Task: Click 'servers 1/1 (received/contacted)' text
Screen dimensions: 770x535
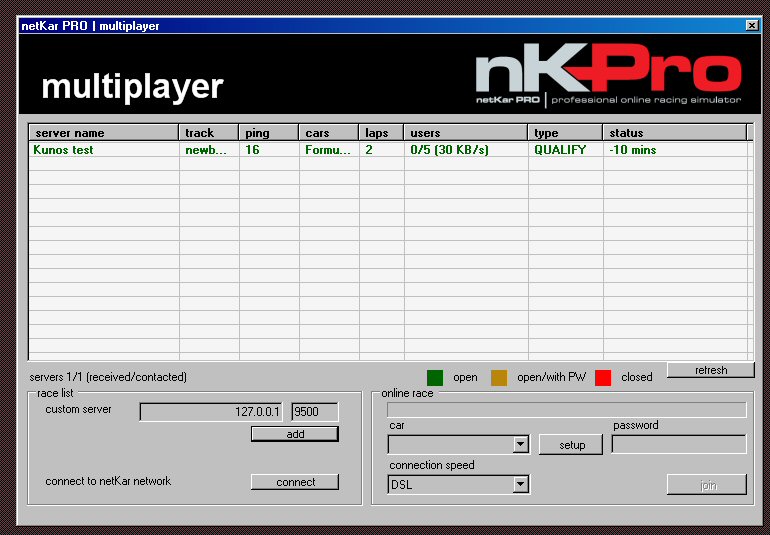Action: (108, 377)
